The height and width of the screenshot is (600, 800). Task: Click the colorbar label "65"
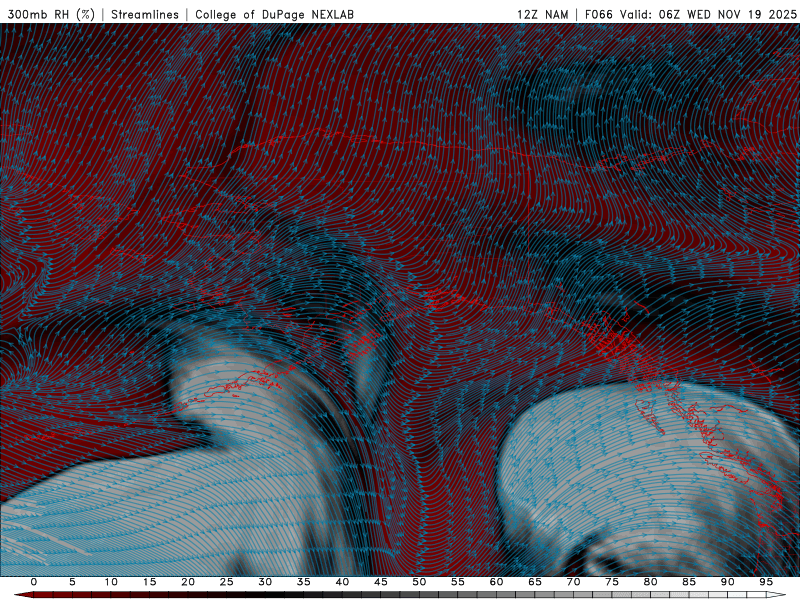point(535,582)
